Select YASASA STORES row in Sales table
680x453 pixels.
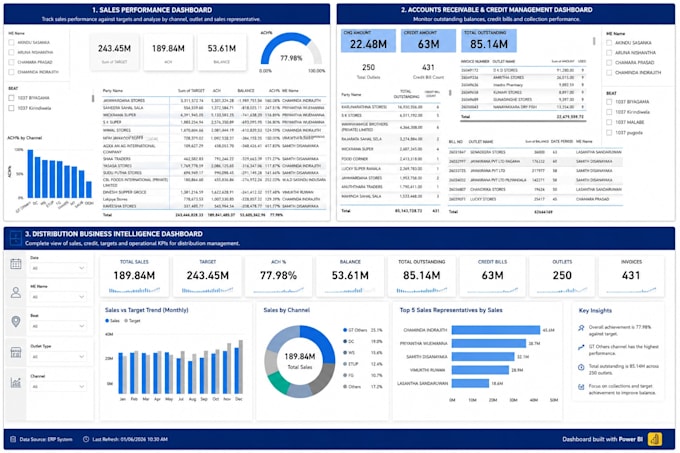tap(214, 166)
